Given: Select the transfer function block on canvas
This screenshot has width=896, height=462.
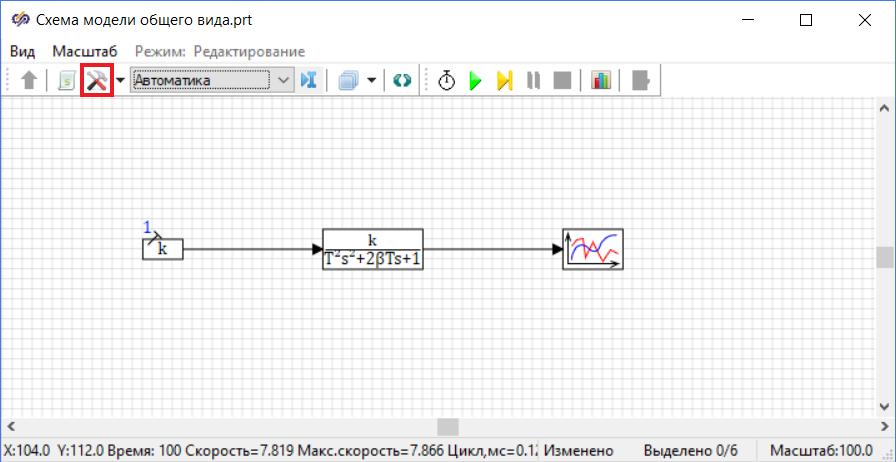Looking at the screenshot, I should (x=372, y=249).
